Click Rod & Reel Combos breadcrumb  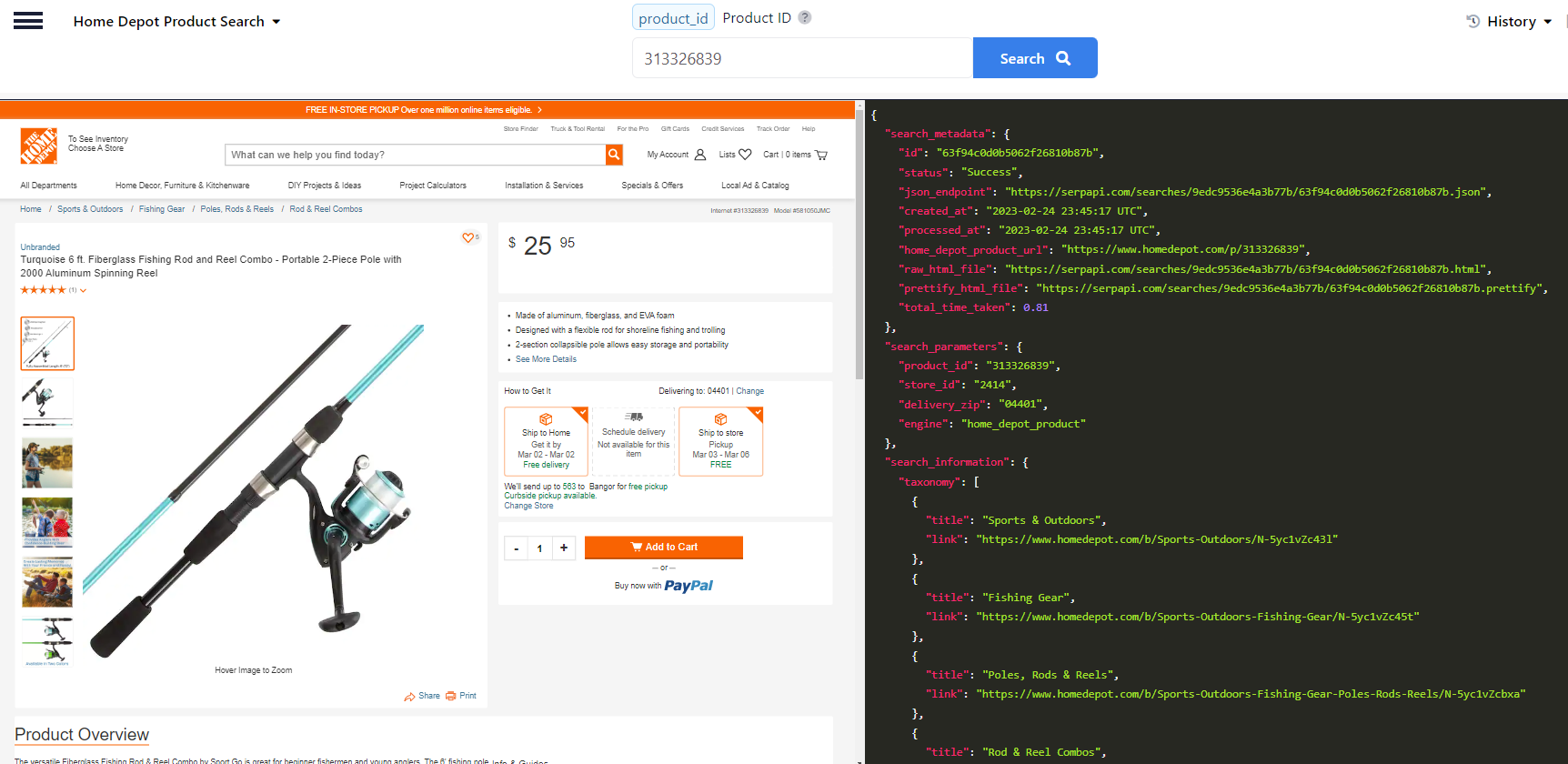[x=326, y=209]
